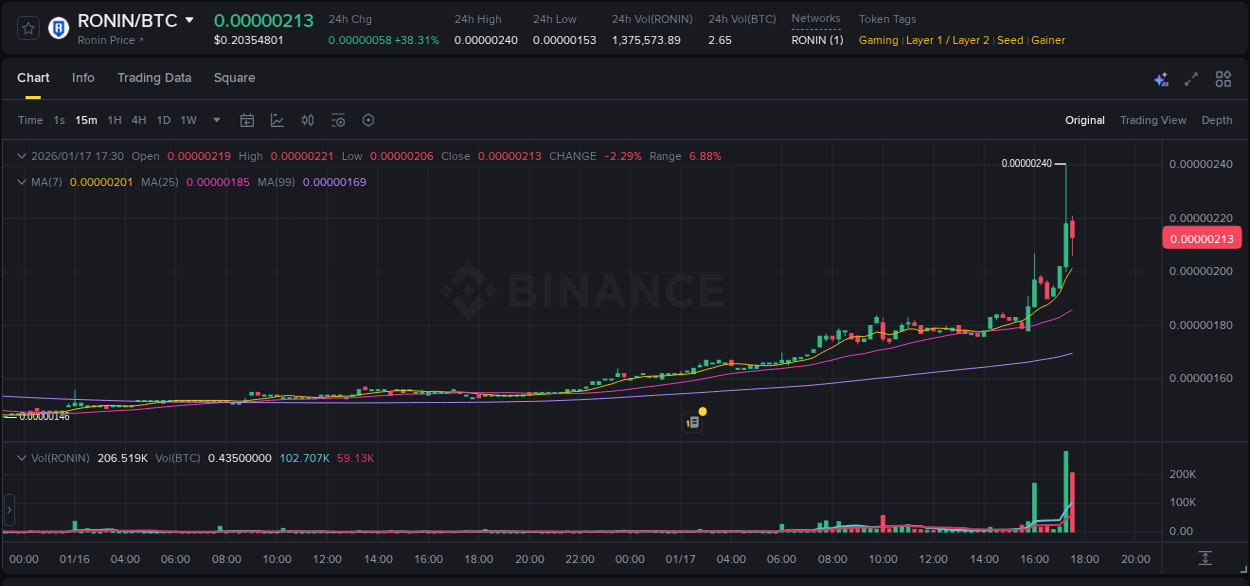Open the chart settings gear icon
The height and width of the screenshot is (586, 1250).
(x=368, y=120)
